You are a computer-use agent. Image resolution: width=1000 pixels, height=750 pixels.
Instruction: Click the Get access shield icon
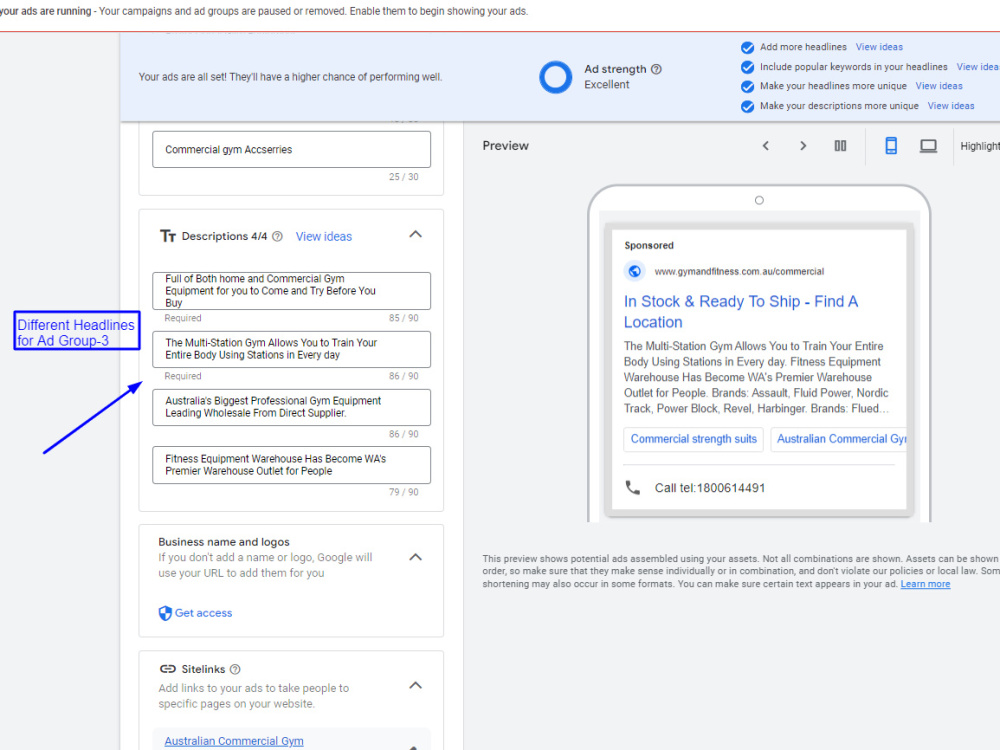coord(165,613)
